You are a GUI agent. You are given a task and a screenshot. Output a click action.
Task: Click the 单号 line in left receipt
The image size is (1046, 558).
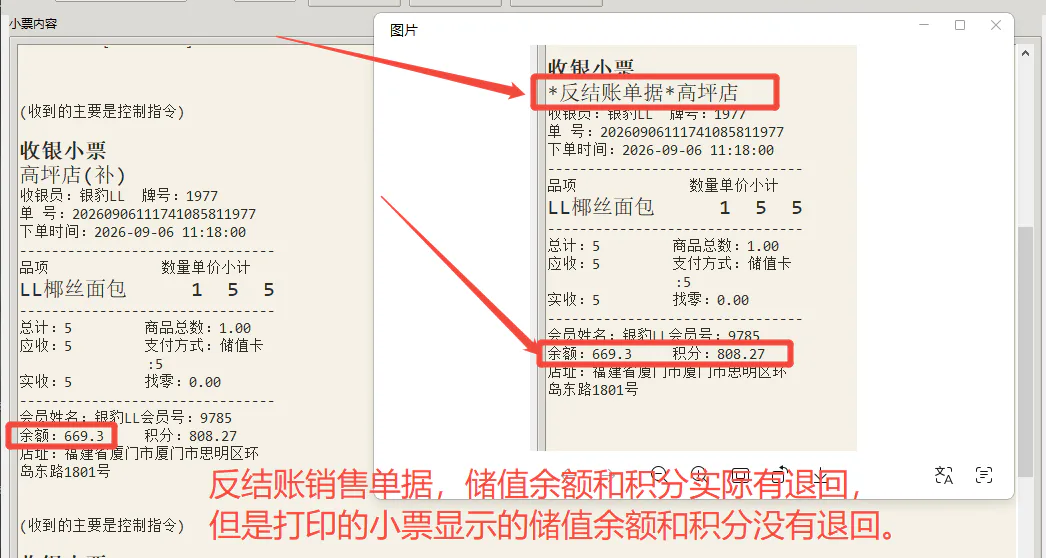coord(137,214)
